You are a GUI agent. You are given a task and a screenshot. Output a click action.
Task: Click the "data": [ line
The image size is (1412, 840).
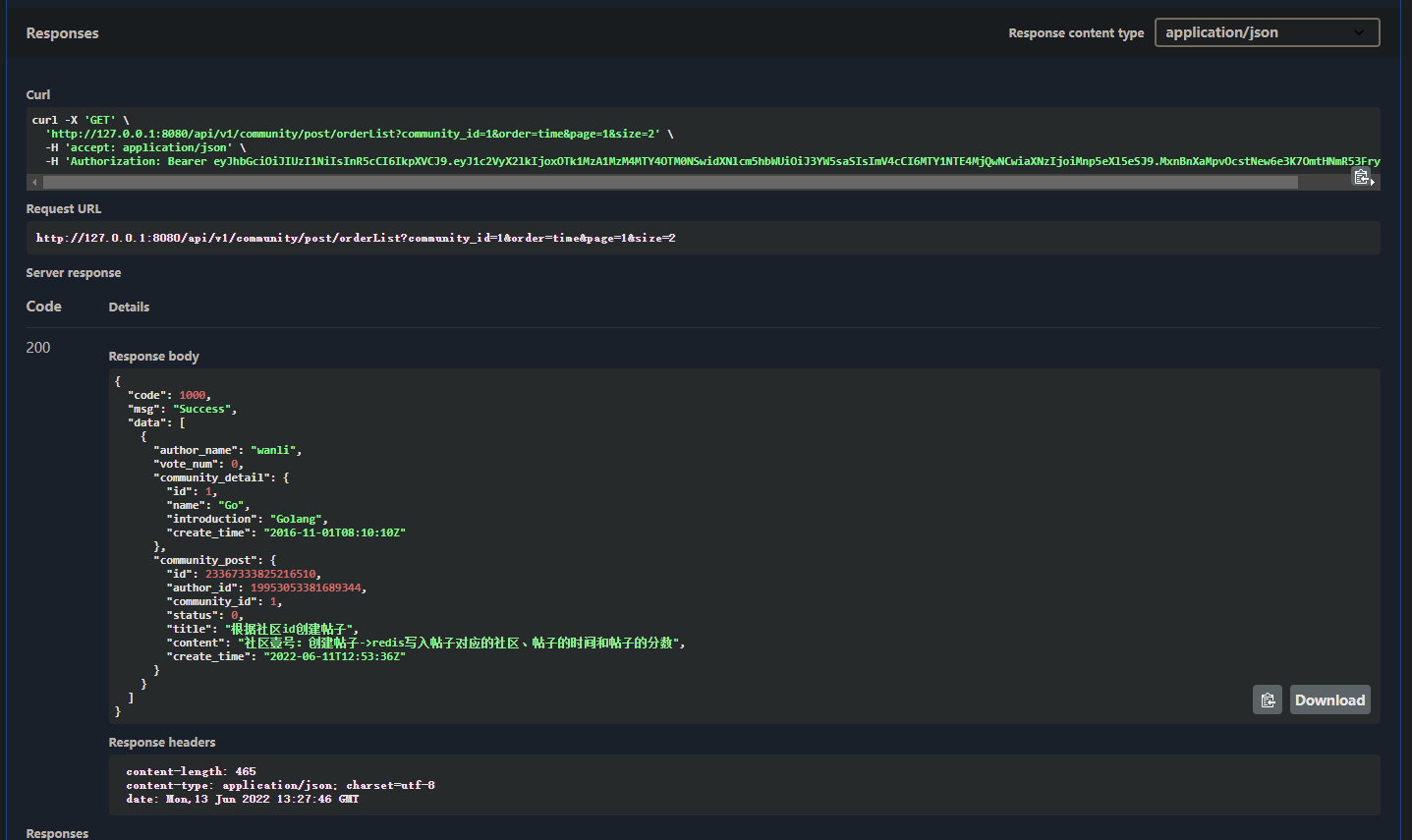(x=156, y=422)
